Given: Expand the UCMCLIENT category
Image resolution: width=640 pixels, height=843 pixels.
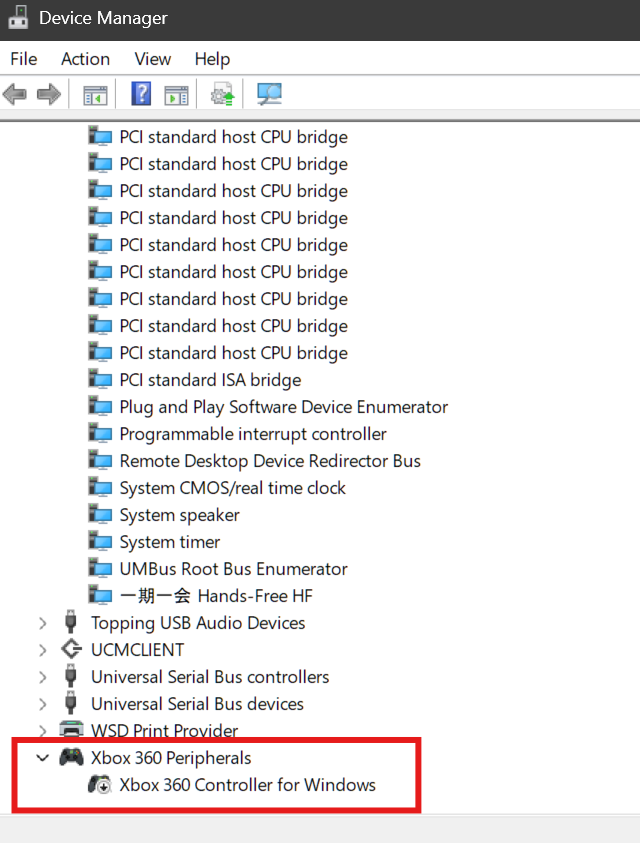Looking at the screenshot, I should [42, 650].
